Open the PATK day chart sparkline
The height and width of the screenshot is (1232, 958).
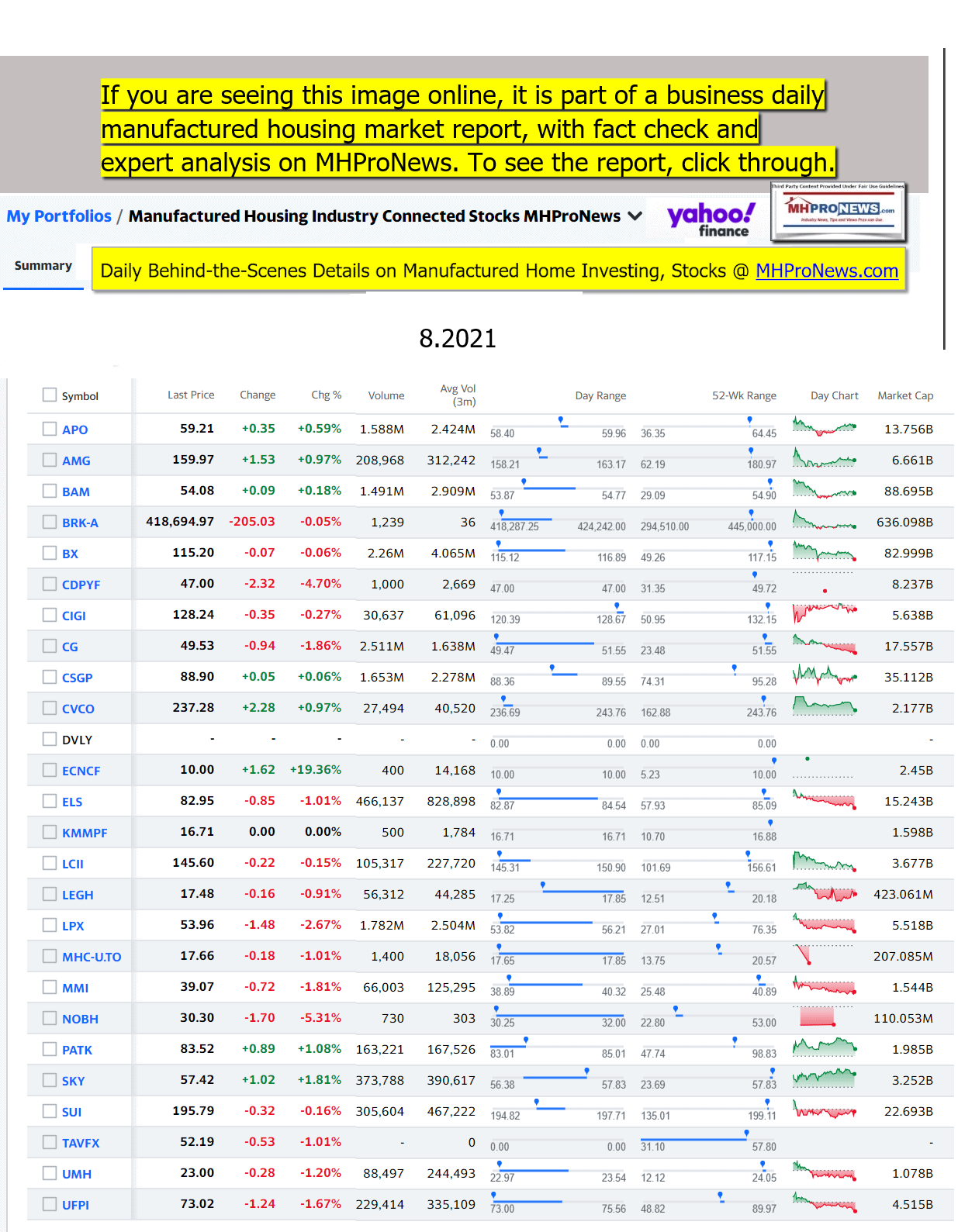tap(824, 1047)
